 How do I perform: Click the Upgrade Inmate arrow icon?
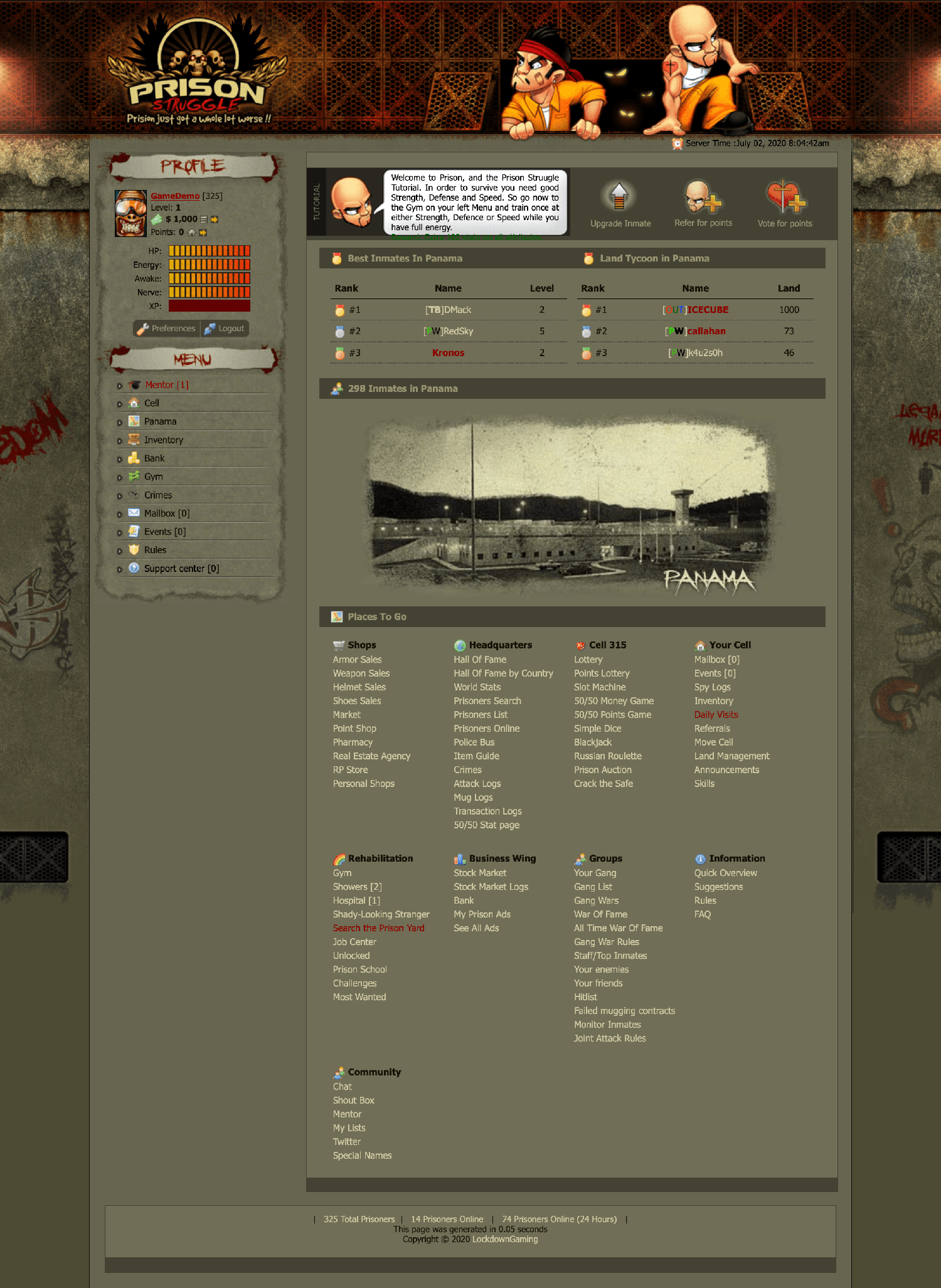[619, 196]
